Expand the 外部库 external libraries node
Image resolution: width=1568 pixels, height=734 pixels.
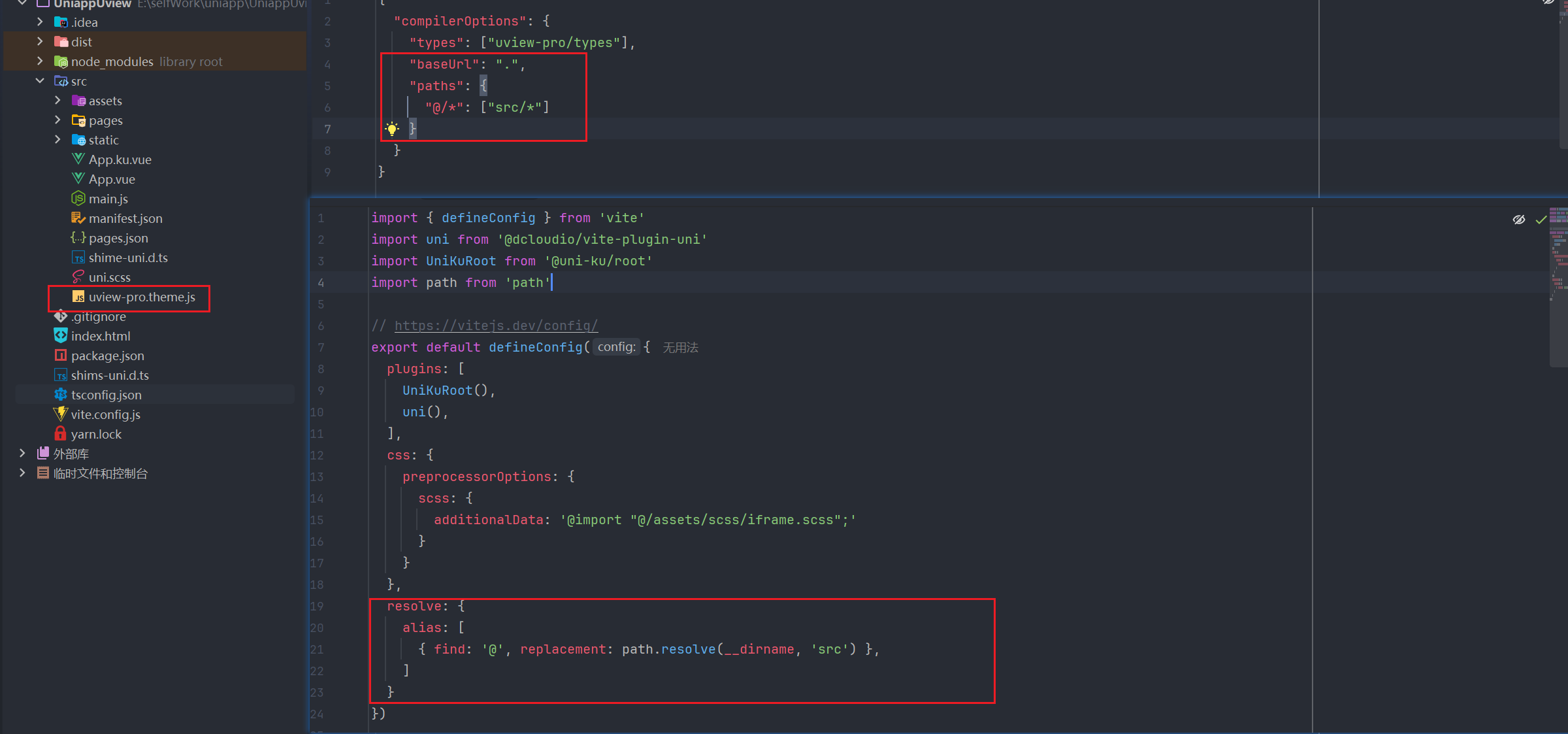tap(22, 453)
